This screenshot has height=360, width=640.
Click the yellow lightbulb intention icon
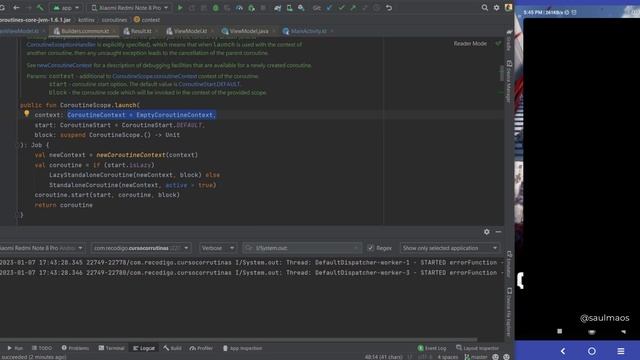click(x=27, y=114)
